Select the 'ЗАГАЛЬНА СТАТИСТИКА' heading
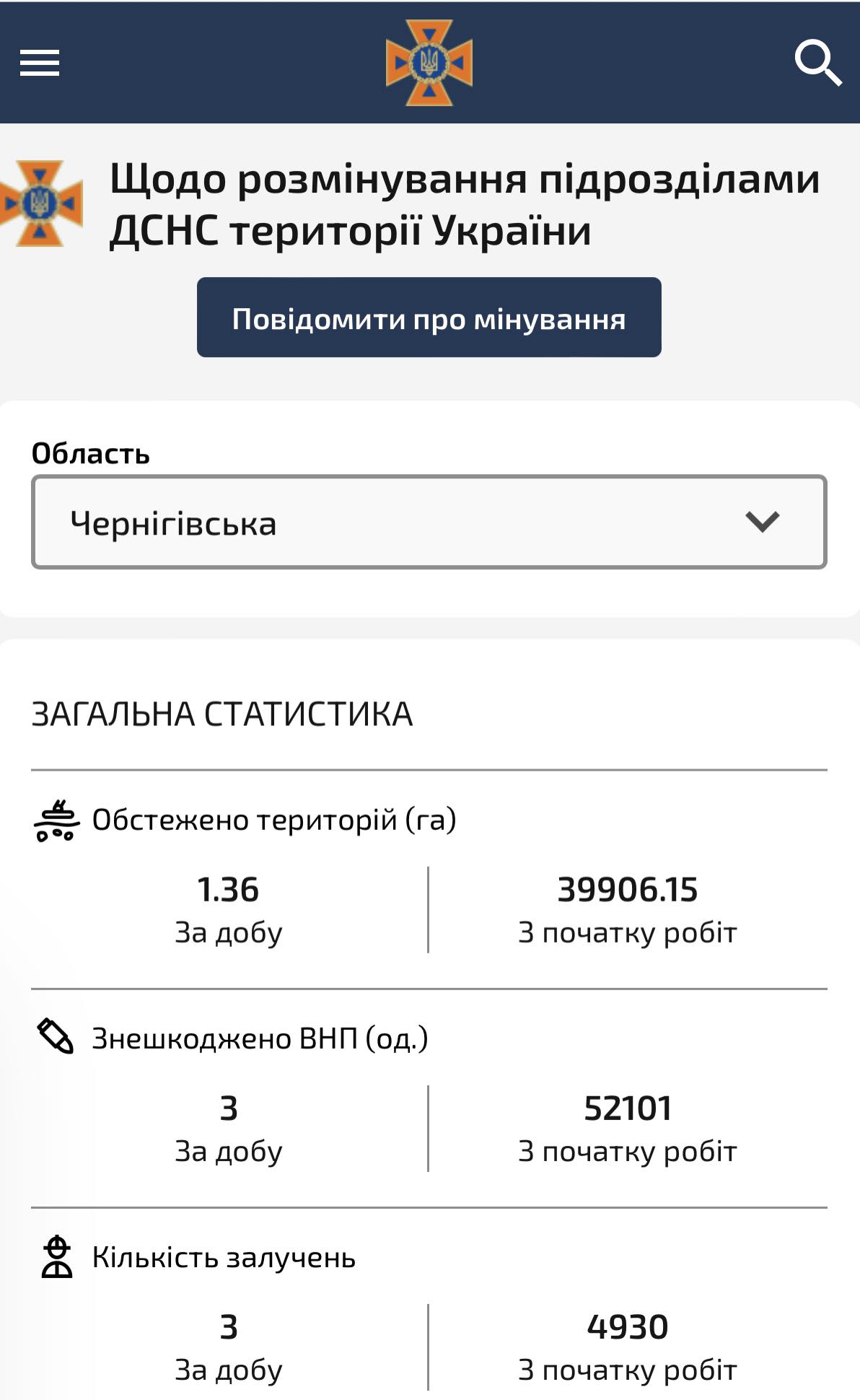Image resolution: width=860 pixels, height=1400 pixels. tap(222, 714)
